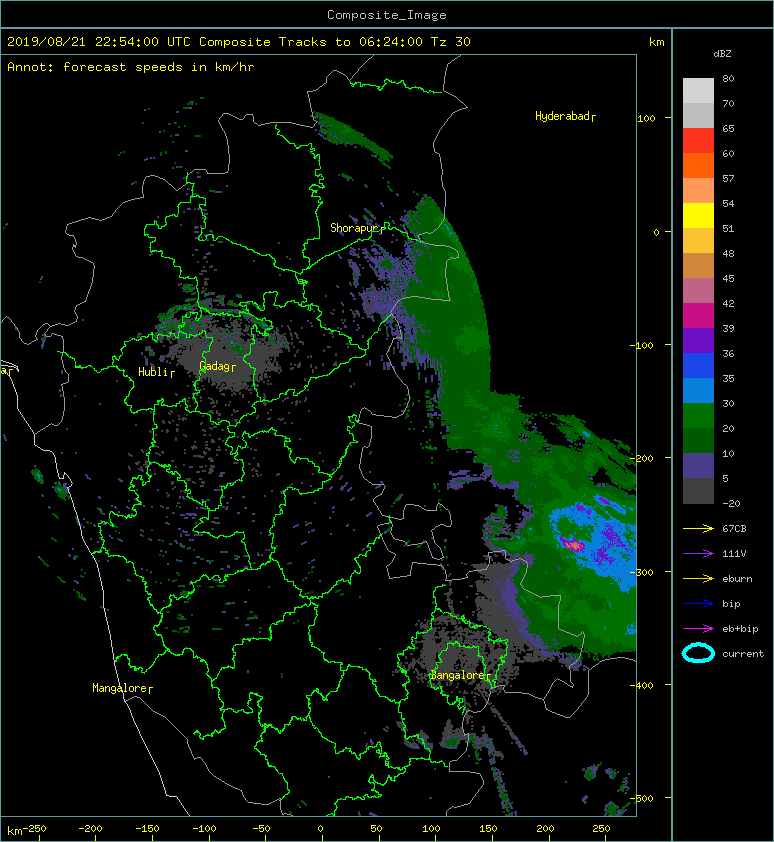The image size is (774, 842).
Task: Click the 'Annot: forecast speeds in km/hr' text
Action: pyautogui.click(x=131, y=67)
